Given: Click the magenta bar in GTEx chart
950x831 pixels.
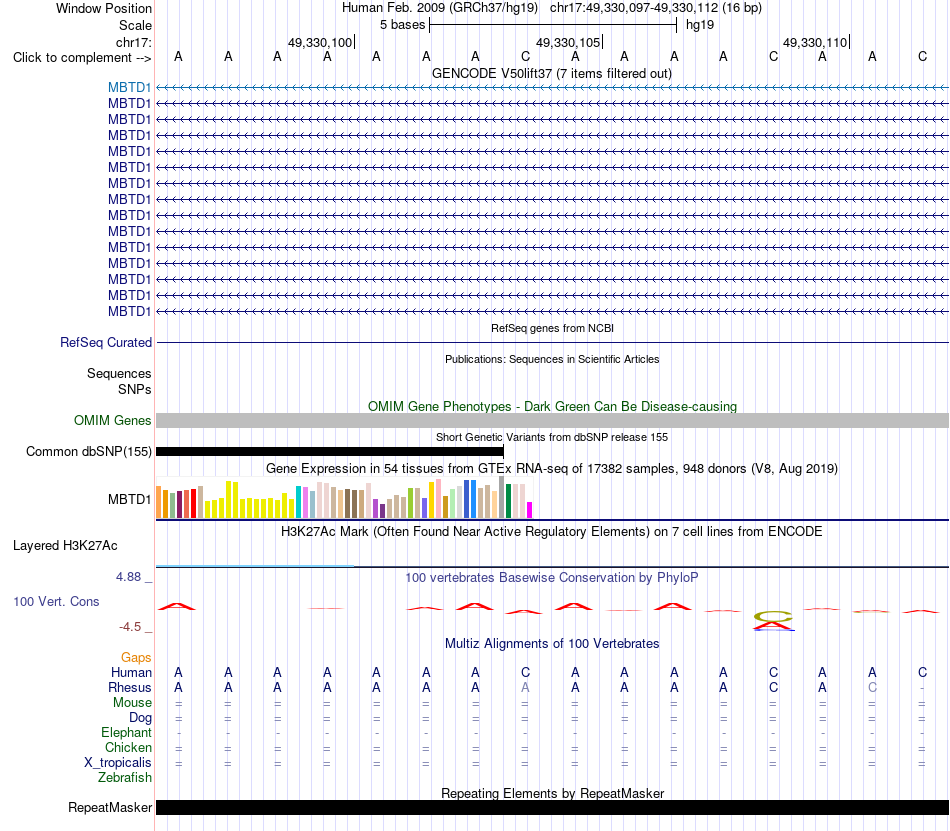Looking at the screenshot, I should [529, 510].
